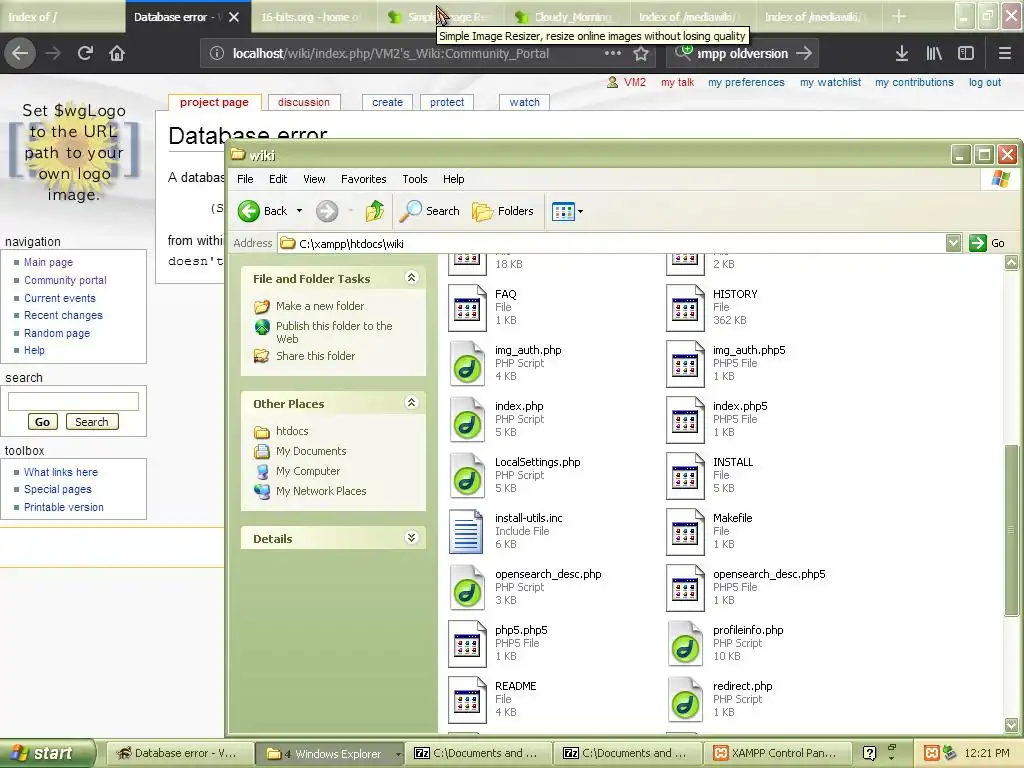Click Make a new folder

(x=320, y=306)
